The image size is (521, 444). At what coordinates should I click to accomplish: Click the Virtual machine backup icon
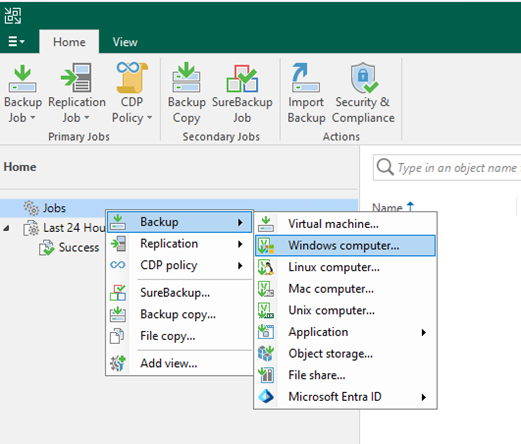pyautogui.click(x=266, y=224)
